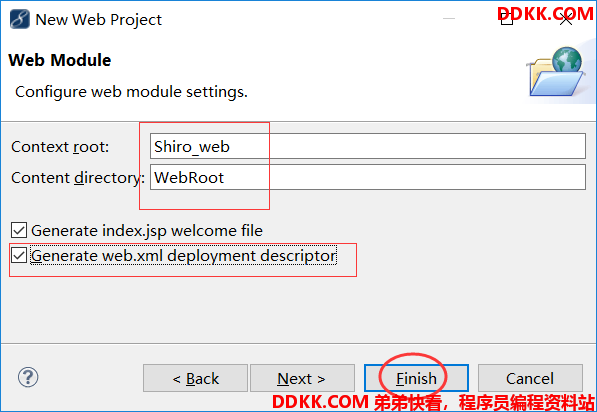
Task: Minimize the New Web Project dialog
Action: click(x=449, y=18)
